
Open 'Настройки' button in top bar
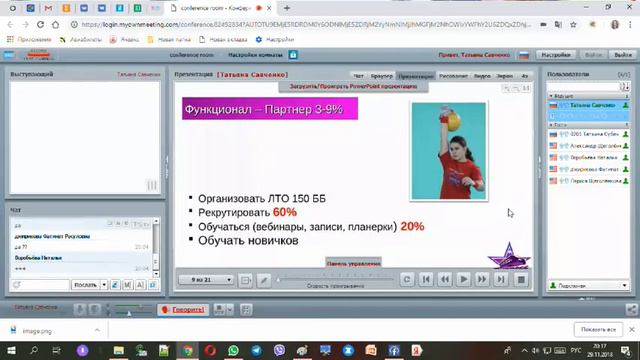(x=556, y=55)
